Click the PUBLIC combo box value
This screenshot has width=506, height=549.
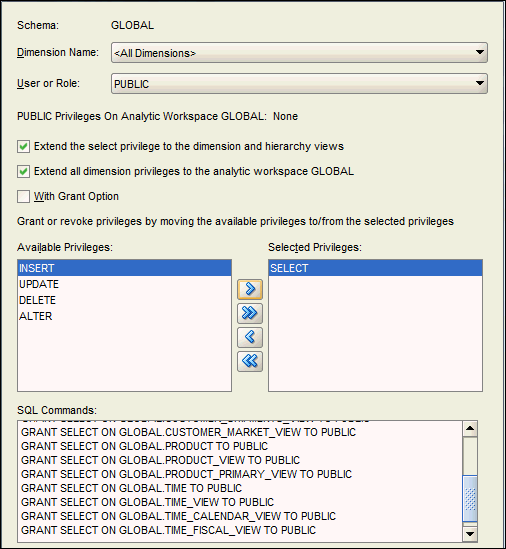click(132, 84)
